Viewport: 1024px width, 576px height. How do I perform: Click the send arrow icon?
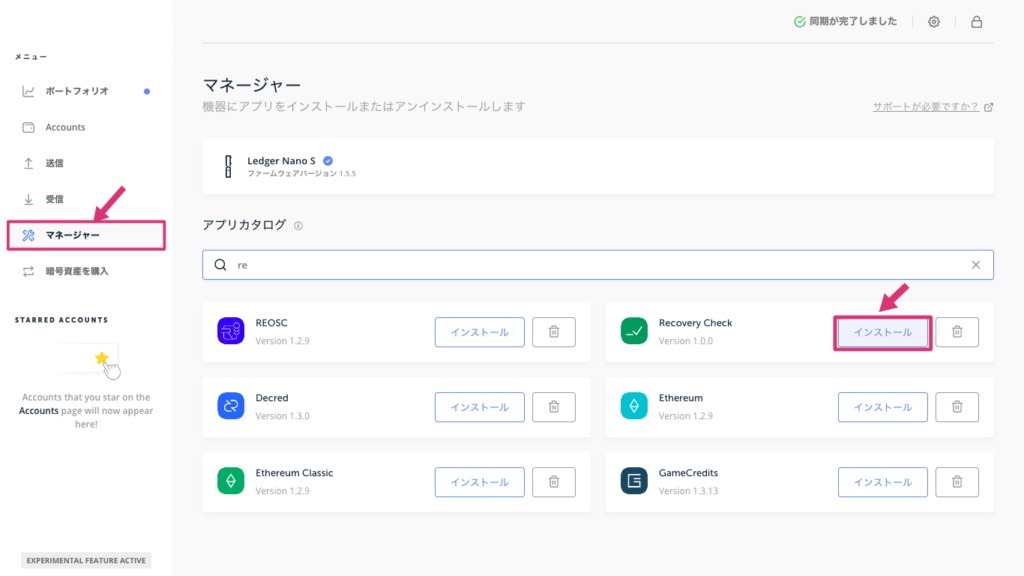(28, 163)
